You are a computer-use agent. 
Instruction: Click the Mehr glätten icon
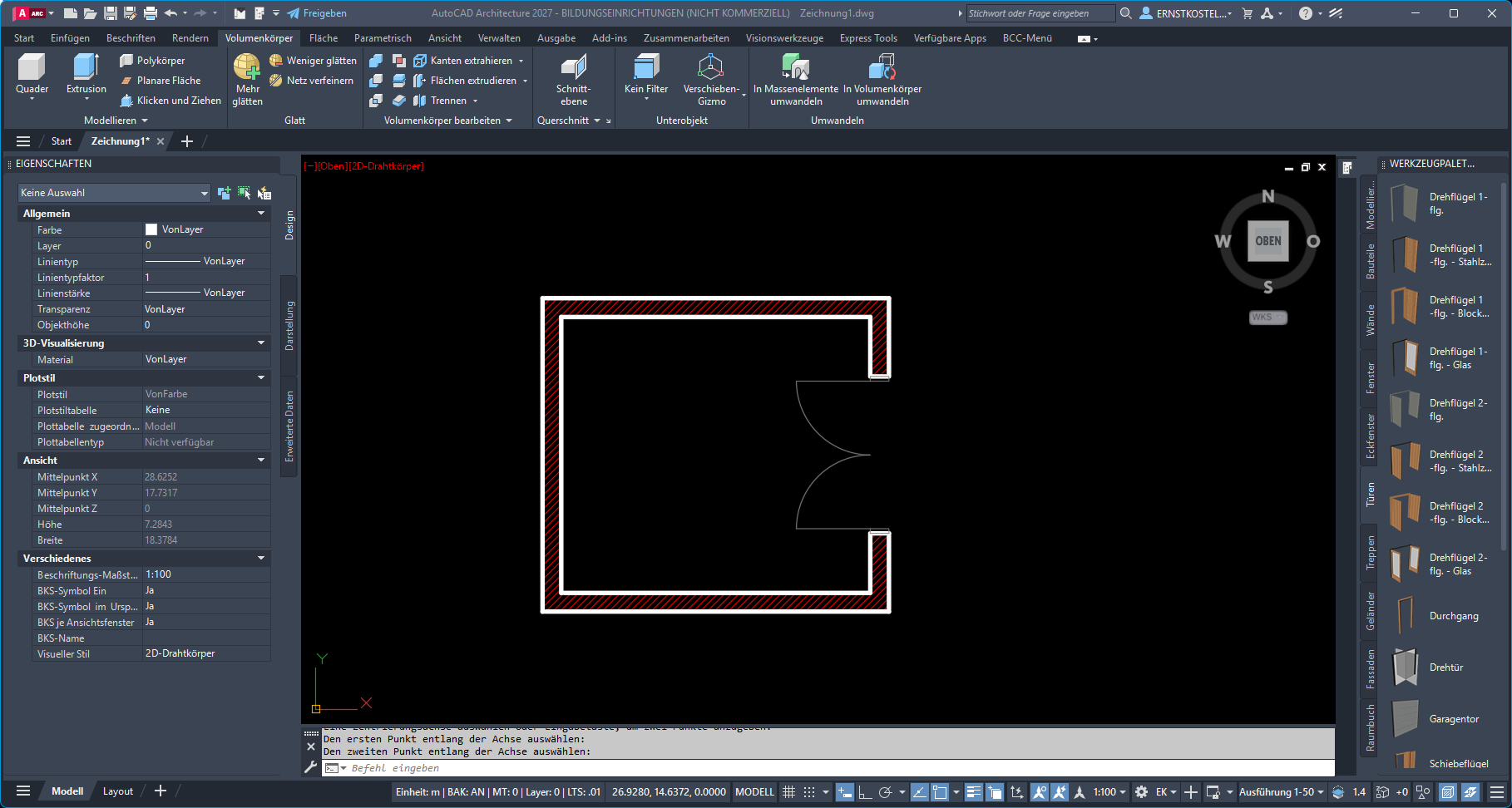tap(247, 67)
